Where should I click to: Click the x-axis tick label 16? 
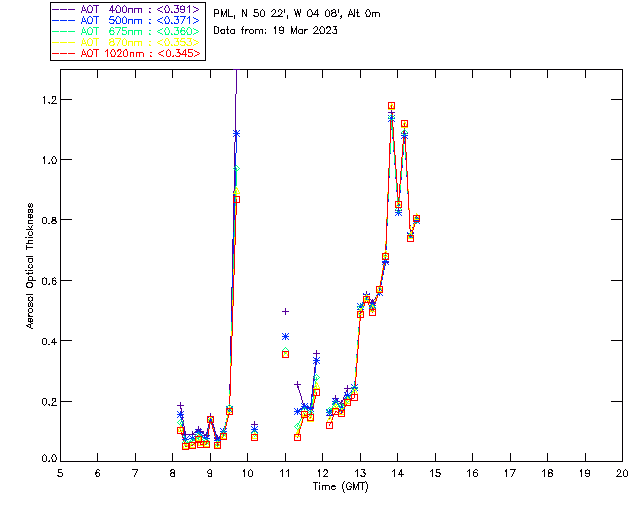472,473
